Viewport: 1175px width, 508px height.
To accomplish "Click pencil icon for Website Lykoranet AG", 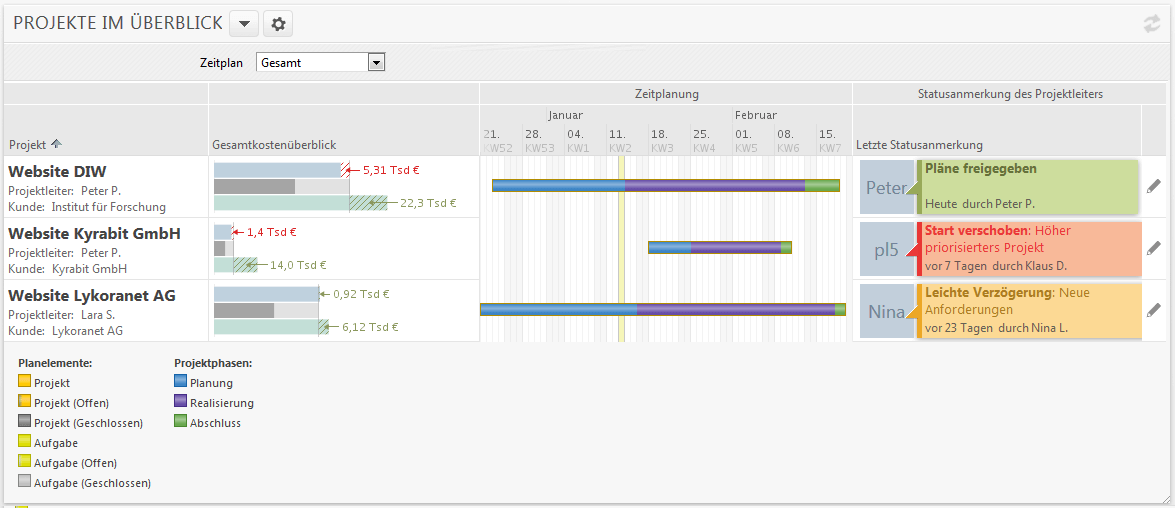I will click(x=1154, y=311).
